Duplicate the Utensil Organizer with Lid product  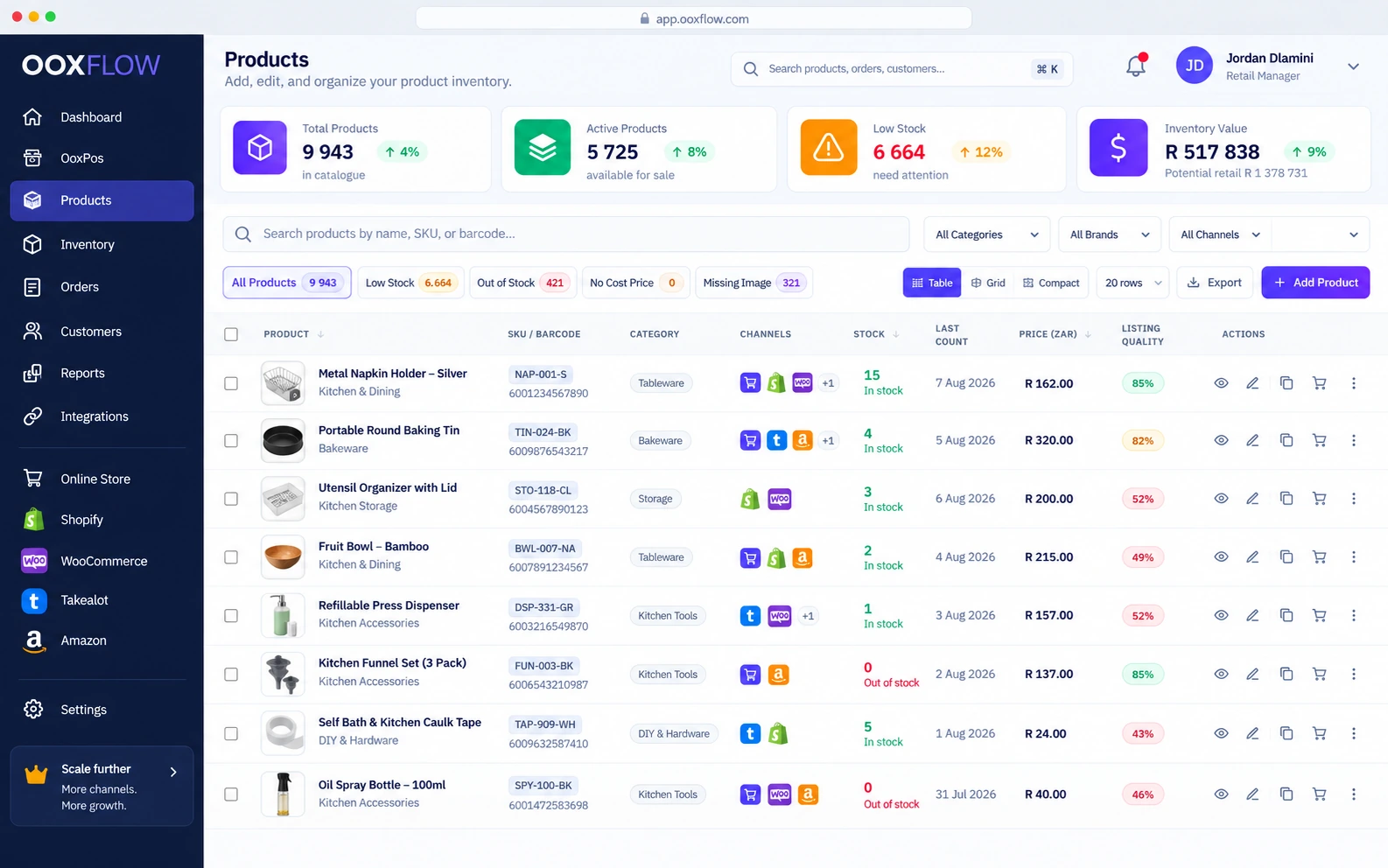[1286, 499]
